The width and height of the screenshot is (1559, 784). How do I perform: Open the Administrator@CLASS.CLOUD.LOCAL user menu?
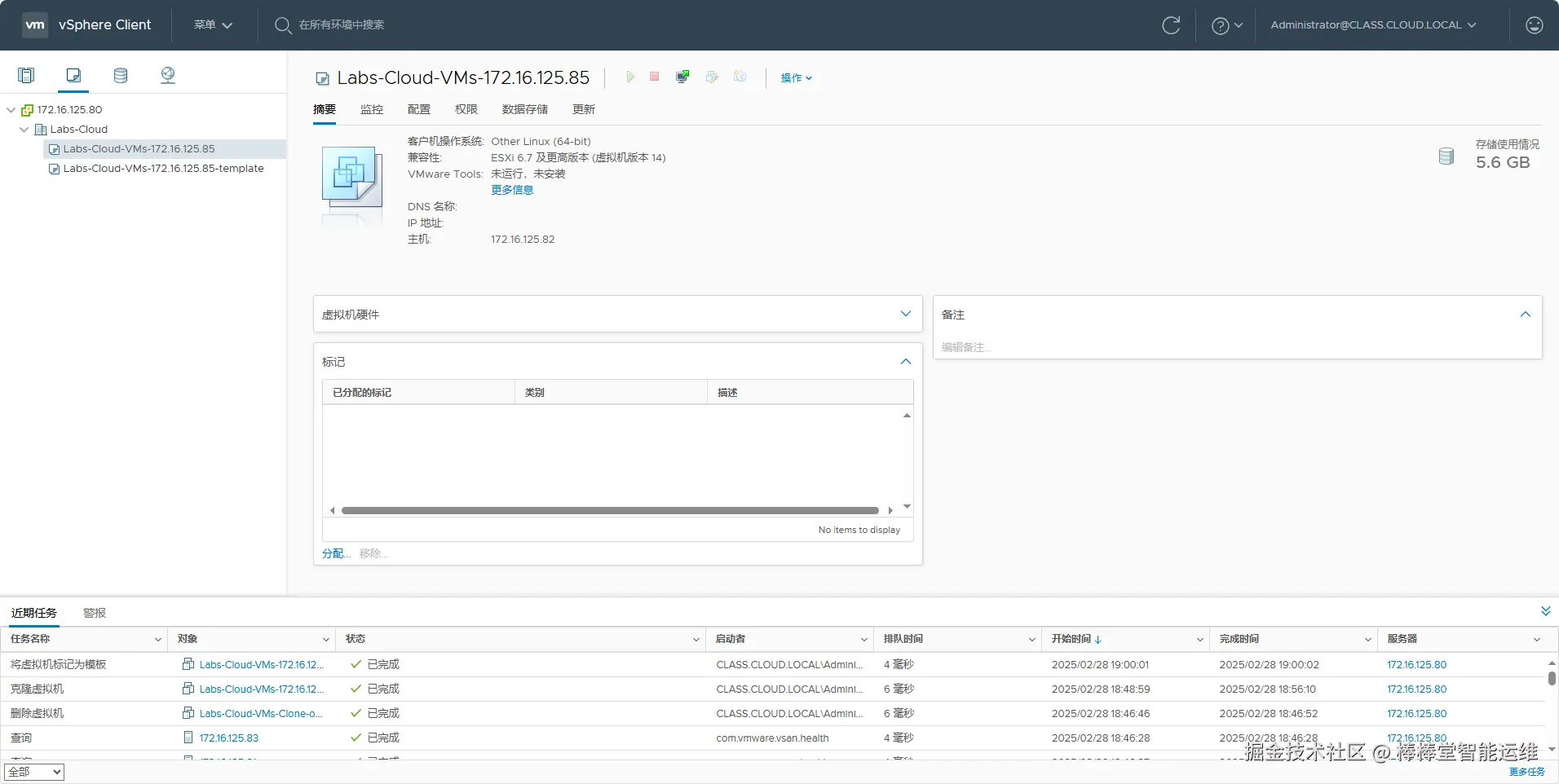tap(1373, 25)
